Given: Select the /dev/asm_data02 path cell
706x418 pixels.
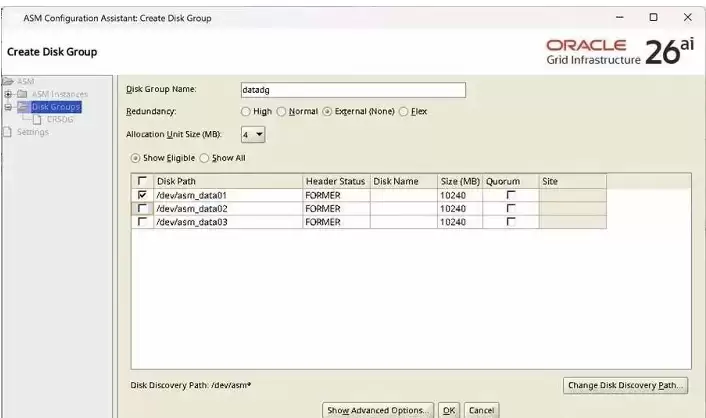Looking at the screenshot, I should 228,209.
